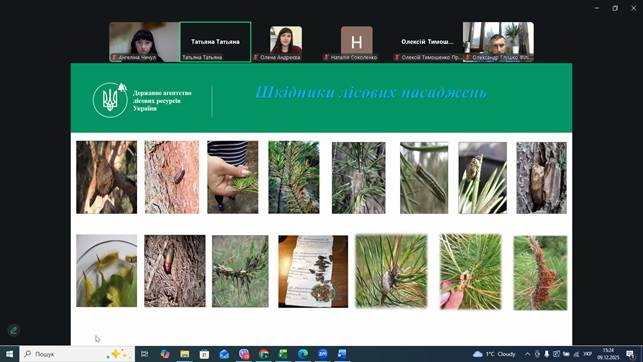This screenshot has width=643, height=362.
Task: Click the Пошук taskbar search box
Action: pyautogui.click(x=77, y=354)
